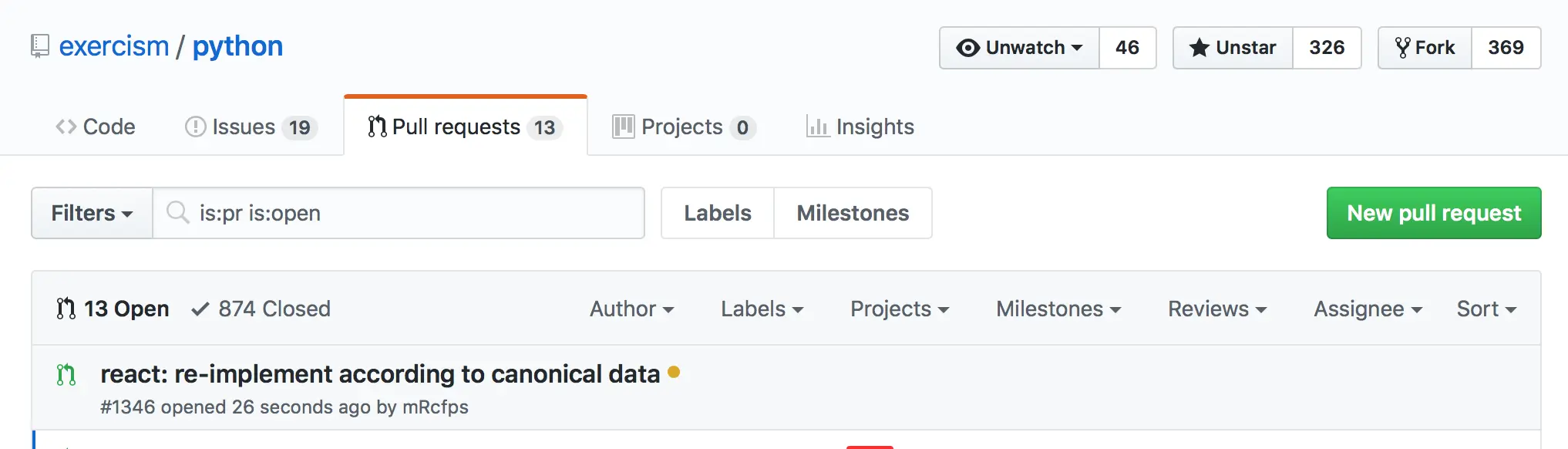Click the repository book icon
The height and width of the screenshot is (449, 1568).
(x=39, y=46)
